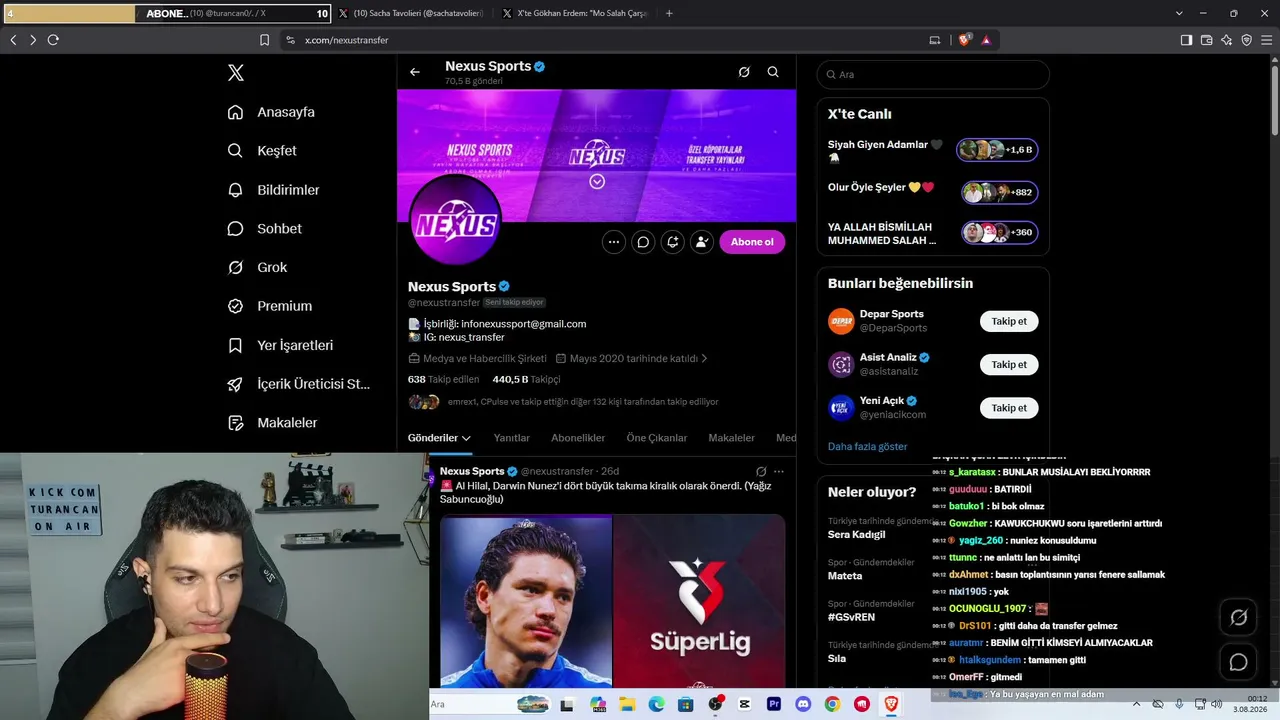Show hidden system tray icons

point(1136,704)
